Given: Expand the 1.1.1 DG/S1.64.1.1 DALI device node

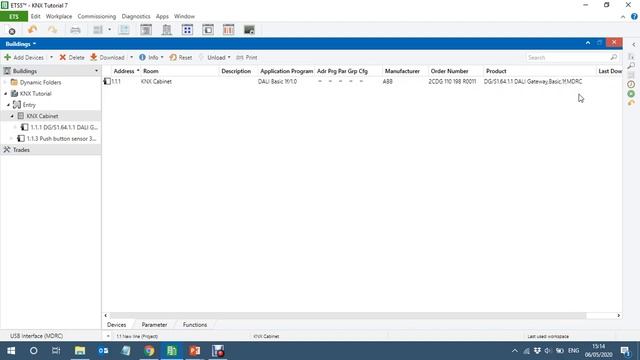Looking at the screenshot, I should point(16,127).
